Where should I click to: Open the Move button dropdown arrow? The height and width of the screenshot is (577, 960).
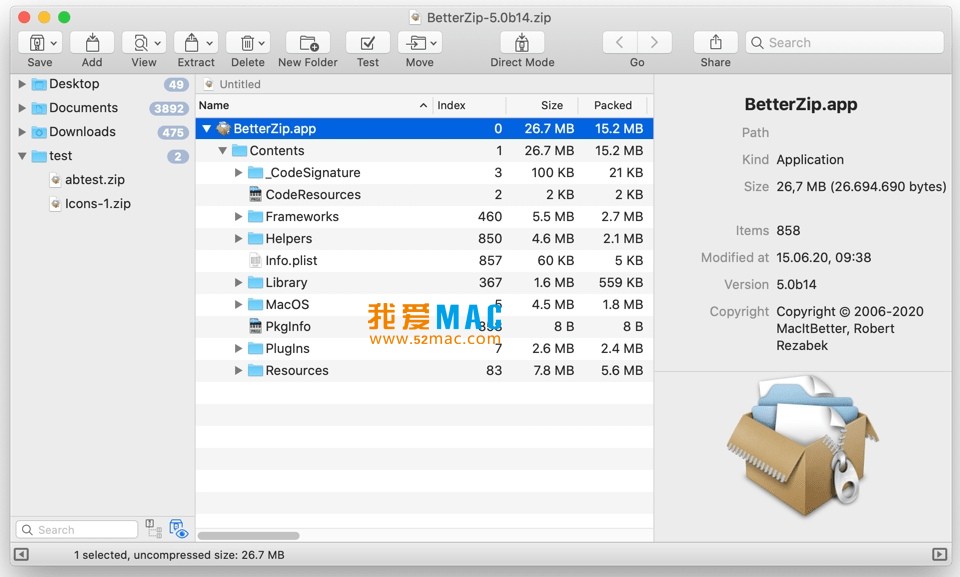(x=433, y=43)
